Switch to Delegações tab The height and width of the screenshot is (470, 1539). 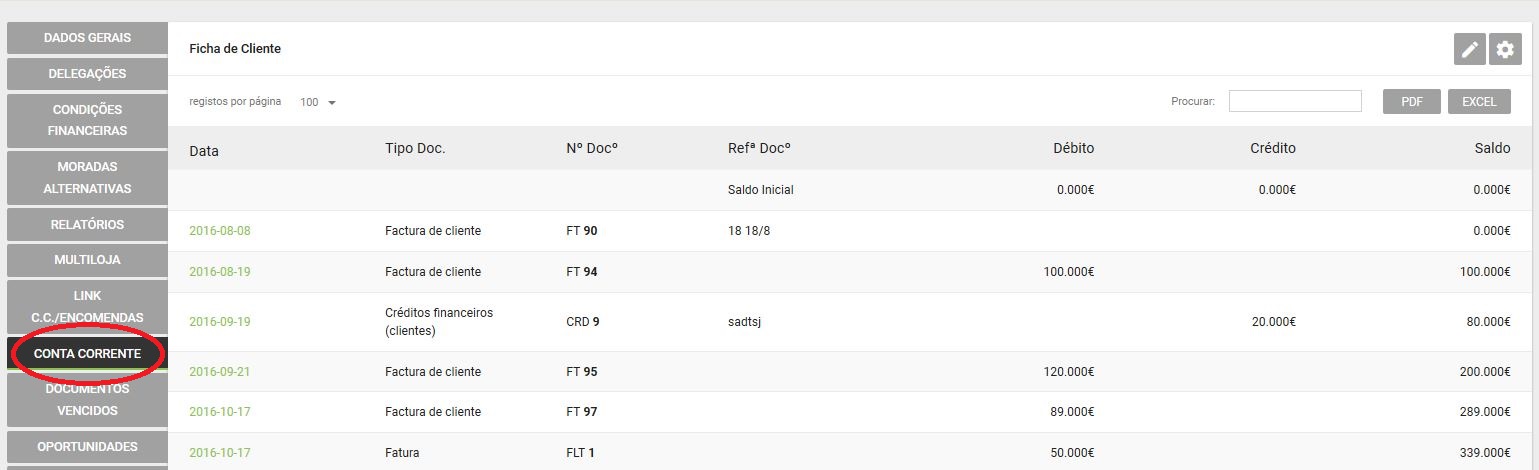point(87,74)
